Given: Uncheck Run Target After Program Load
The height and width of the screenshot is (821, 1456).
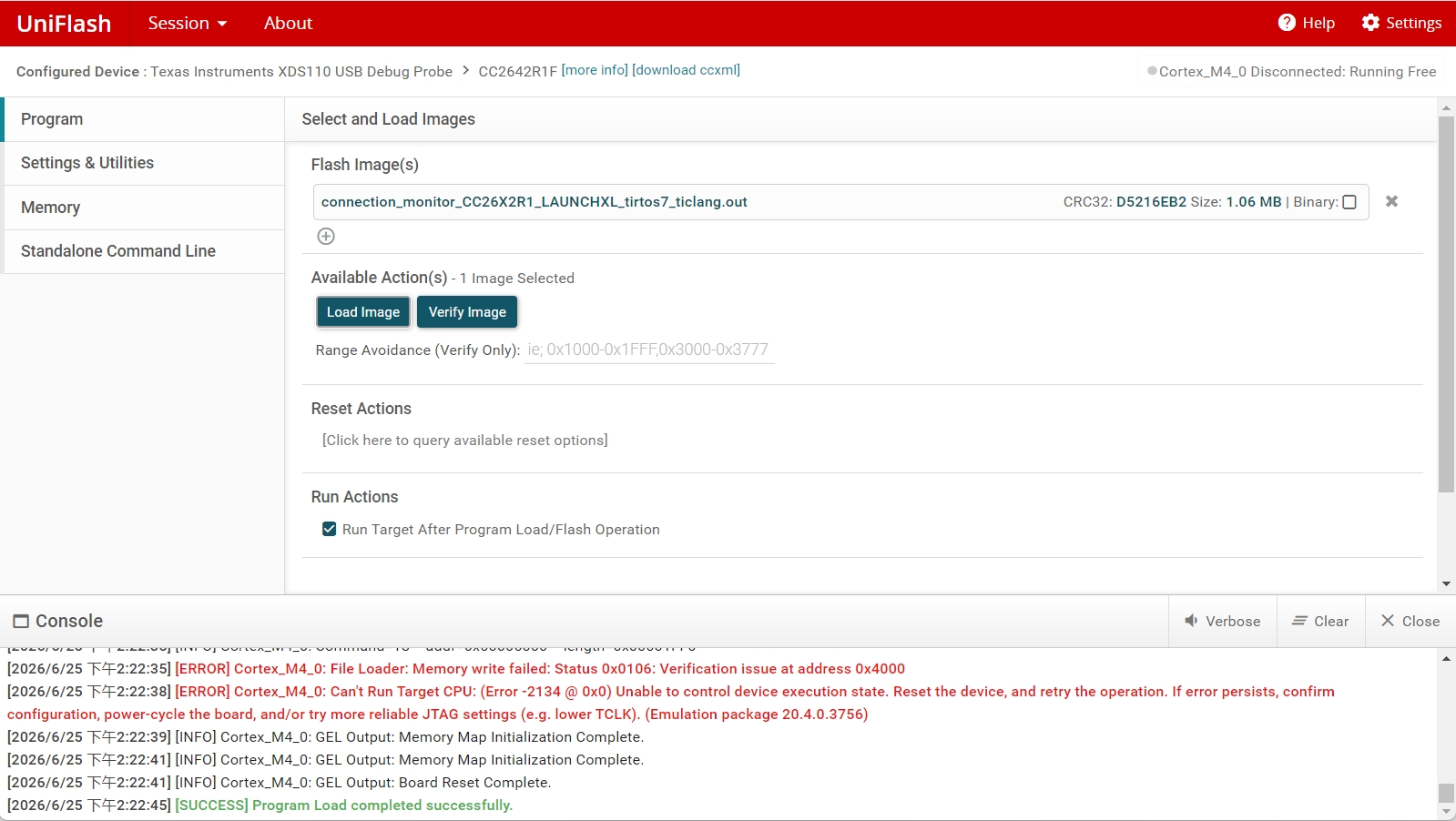Looking at the screenshot, I should pyautogui.click(x=330, y=529).
